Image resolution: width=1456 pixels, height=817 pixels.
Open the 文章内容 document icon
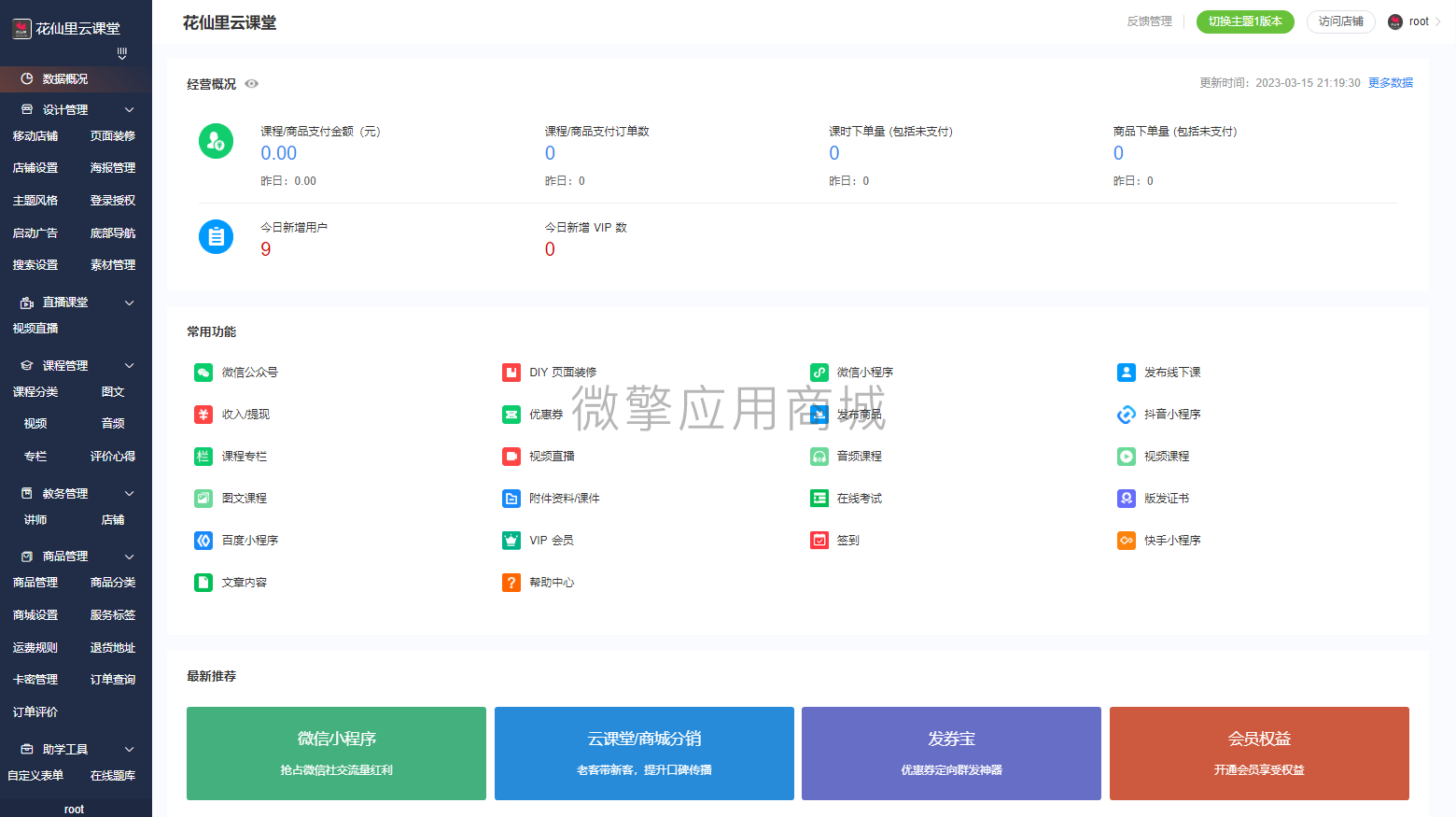tap(203, 583)
